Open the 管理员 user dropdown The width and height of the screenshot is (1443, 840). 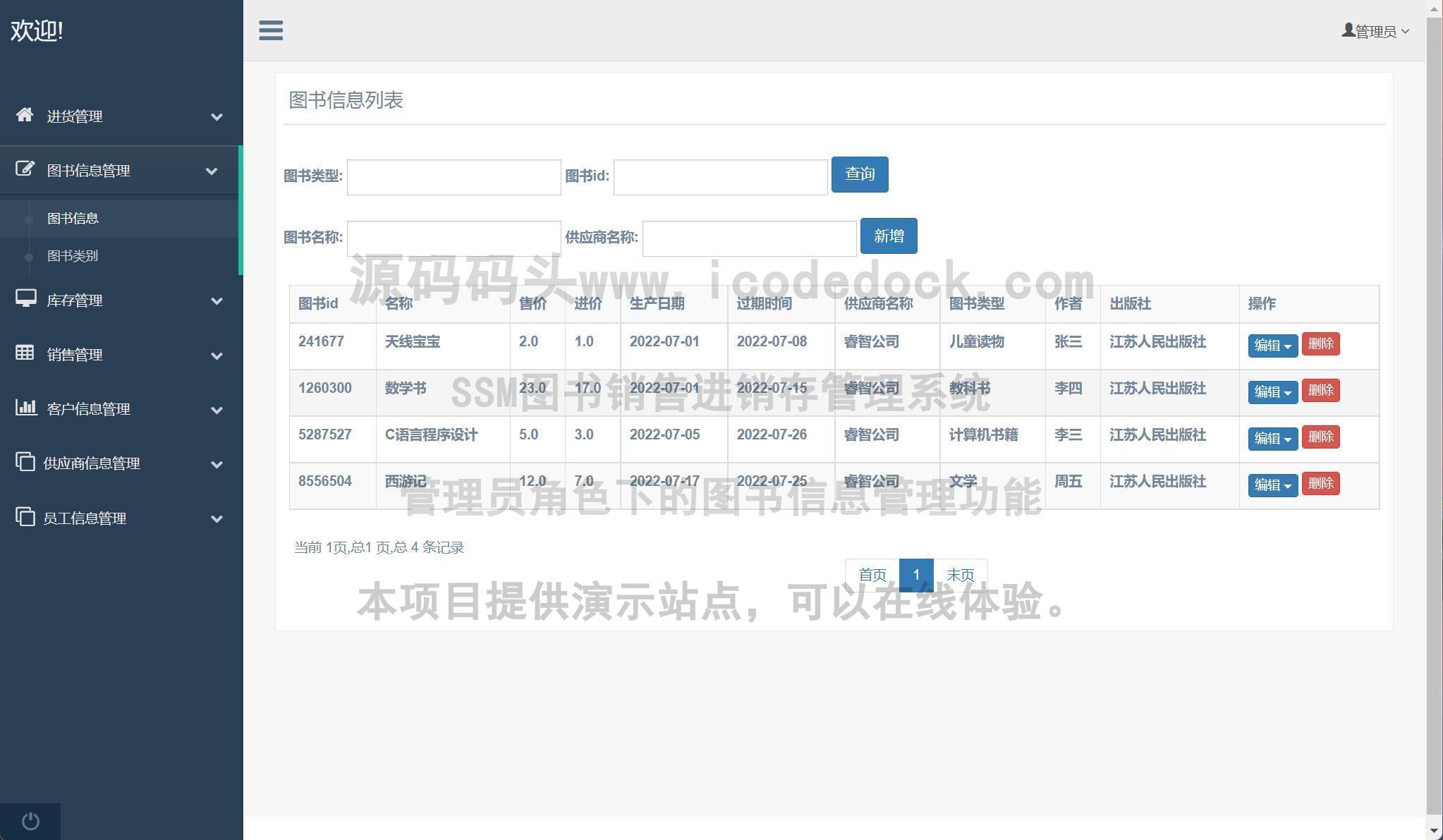point(1375,31)
